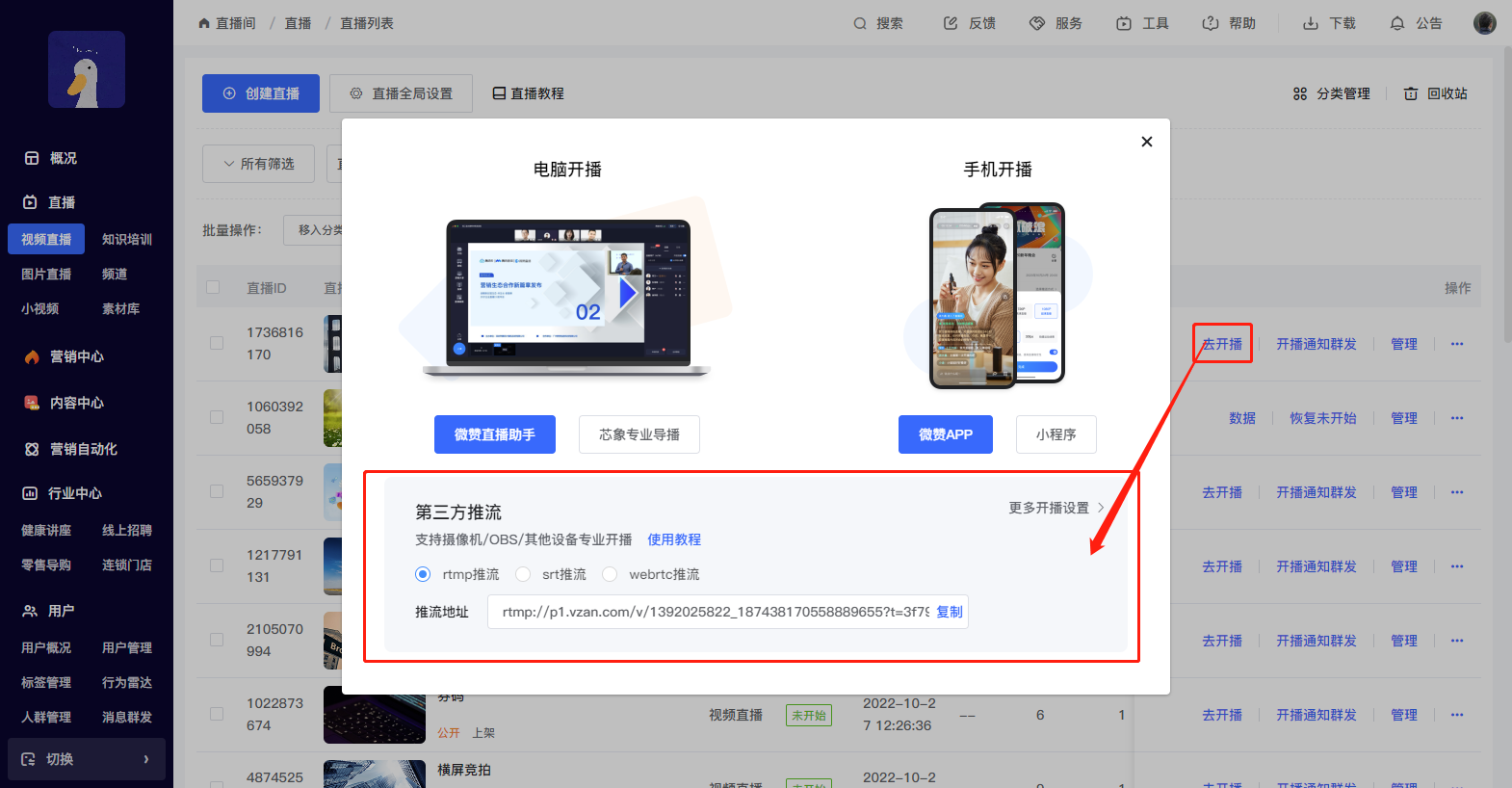Open 反馈 feedback in top bar

pyautogui.click(x=970, y=23)
